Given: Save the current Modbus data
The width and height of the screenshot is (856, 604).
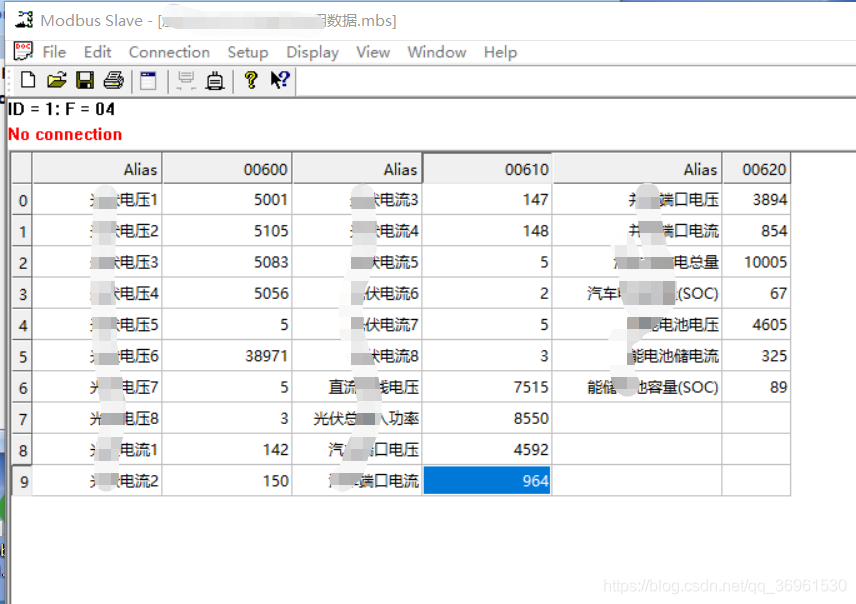Looking at the screenshot, I should [x=85, y=81].
